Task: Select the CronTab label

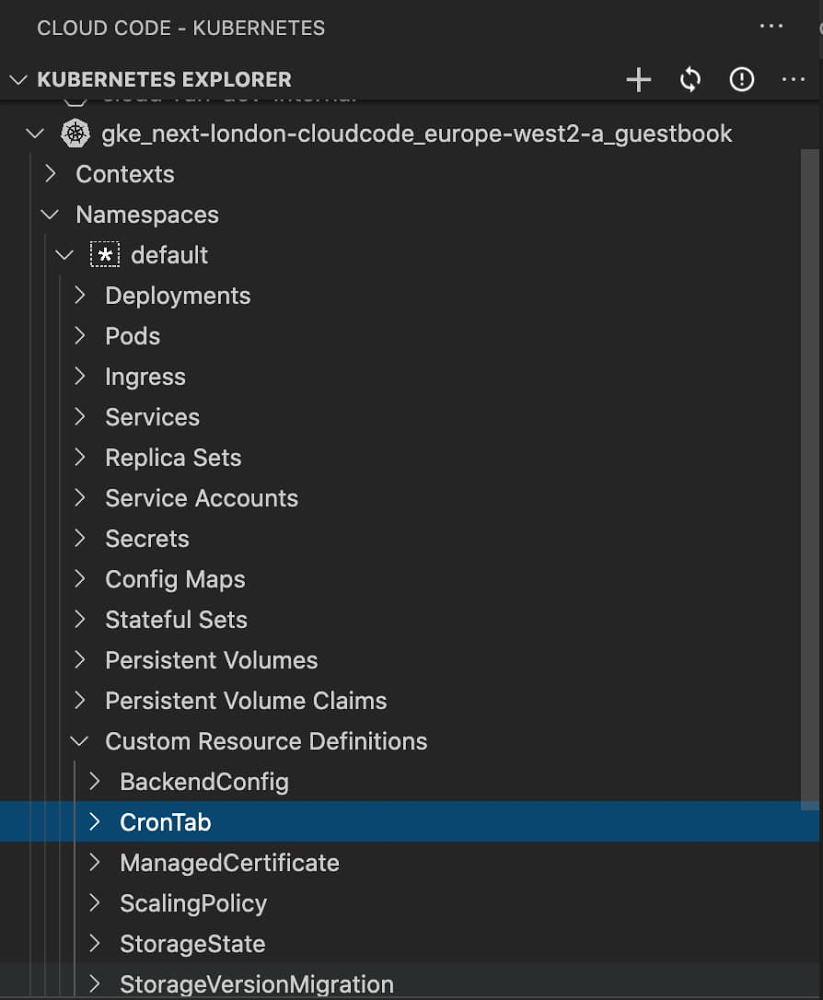Action: pos(165,822)
